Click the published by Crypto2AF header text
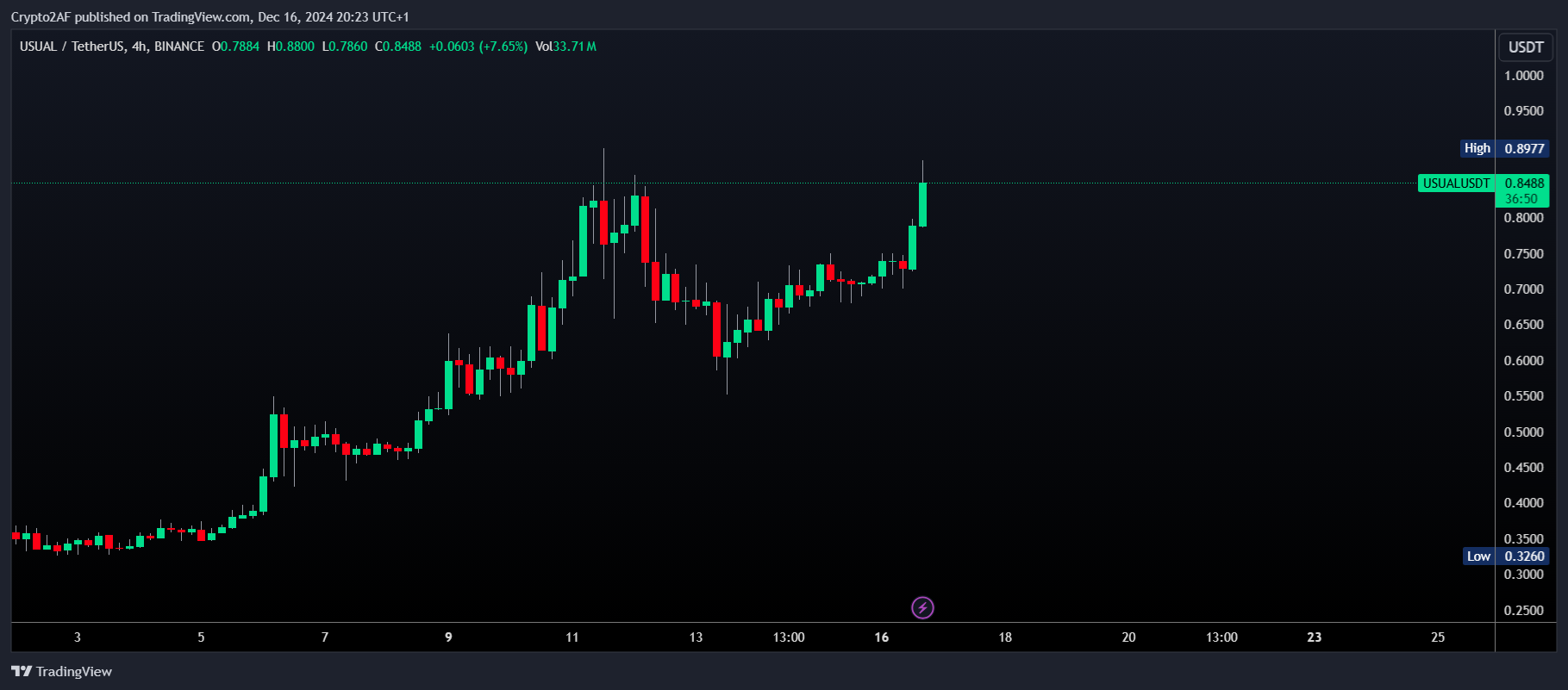This screenshot has width=1568, height=690. tap(209, 17)
